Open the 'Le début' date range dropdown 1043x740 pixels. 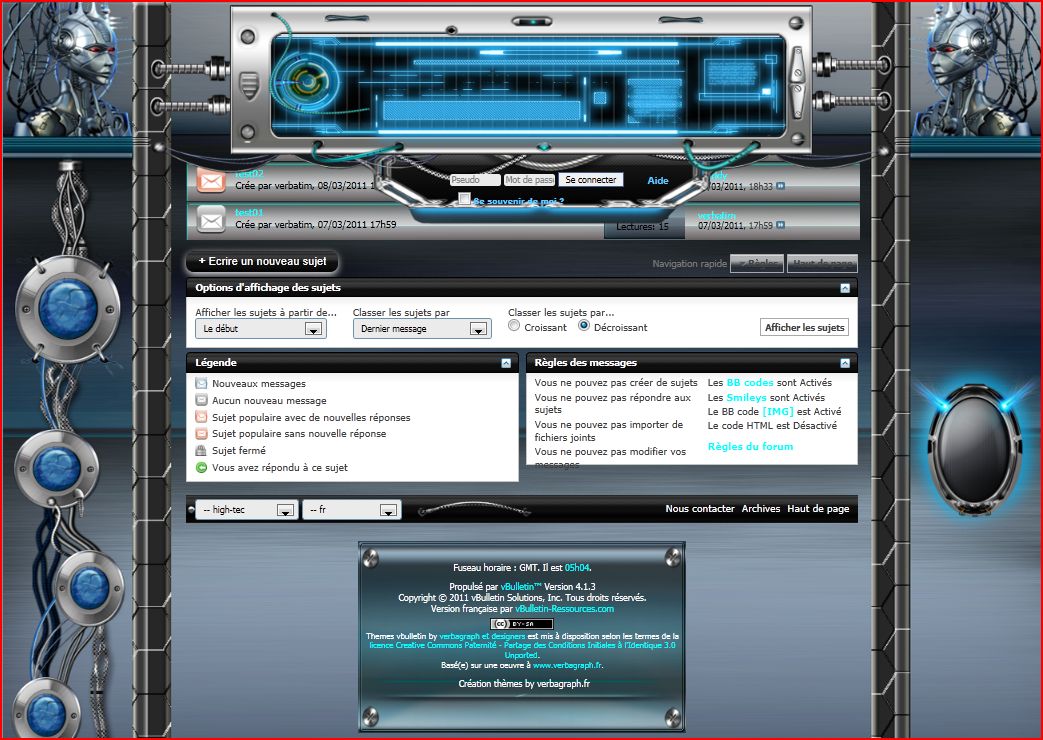pos(261,329)
